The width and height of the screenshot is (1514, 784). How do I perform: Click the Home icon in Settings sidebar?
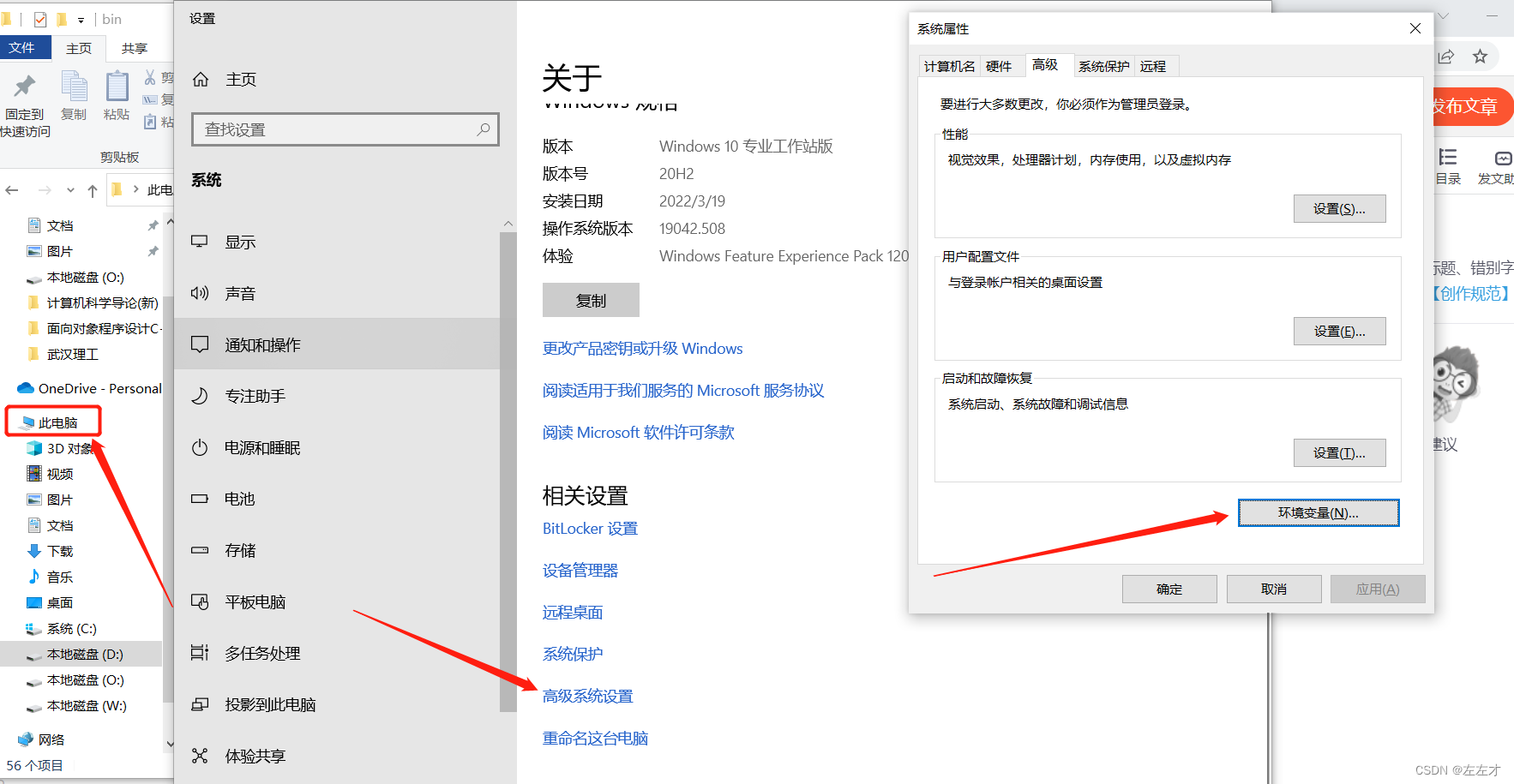[x=201, y=79]
